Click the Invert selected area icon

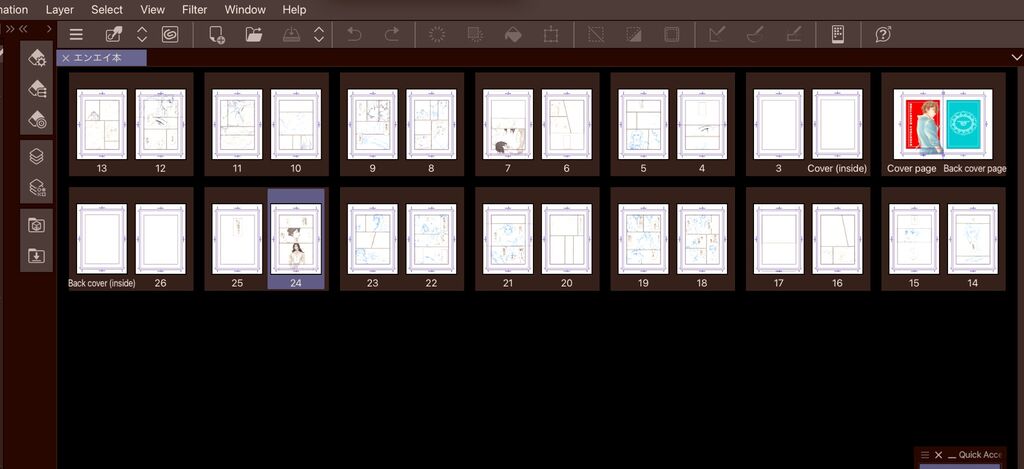coord(633,35)
